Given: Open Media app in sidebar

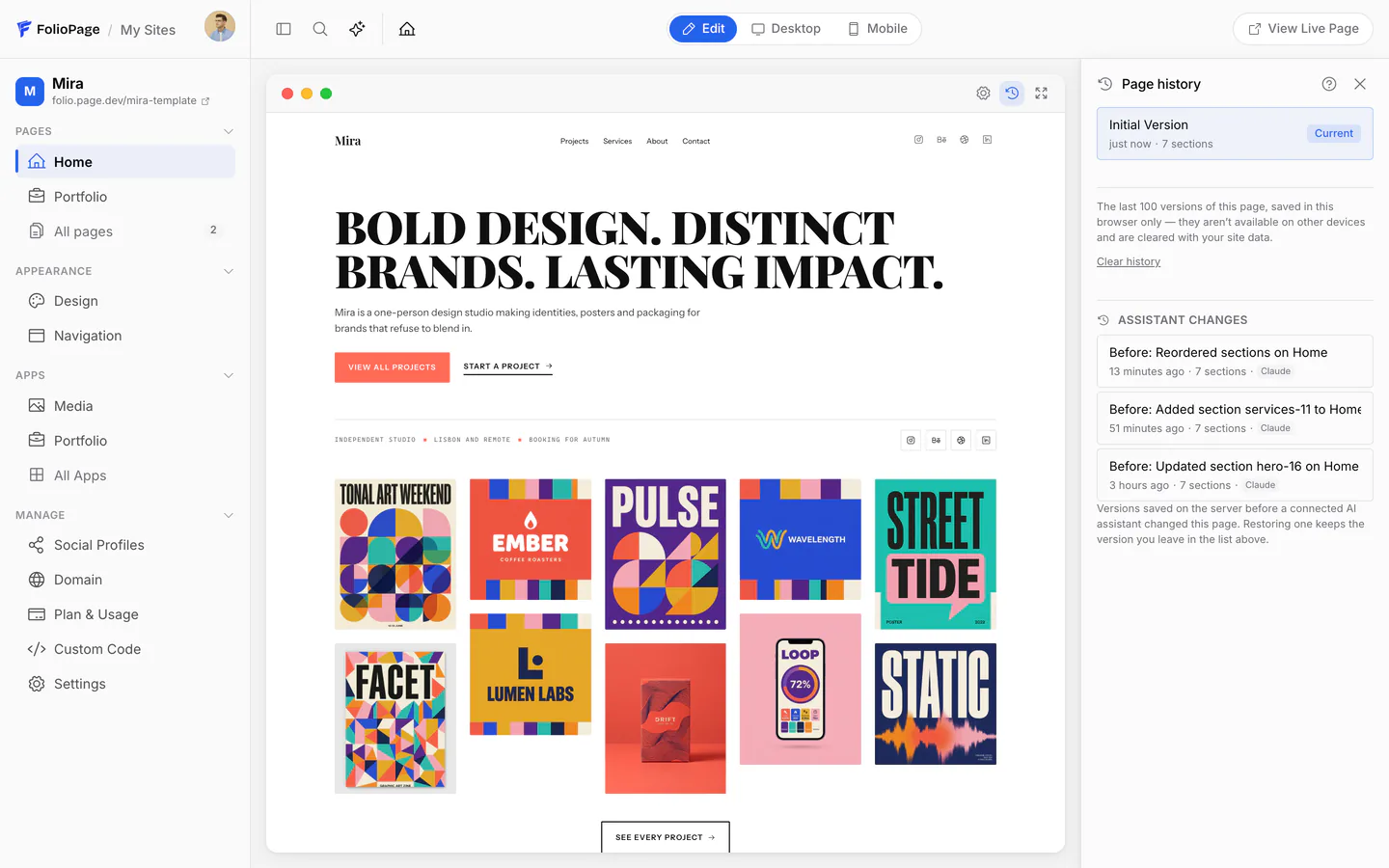Looking at the screenshot, I should pyautogui.click(x=125, y=406).
